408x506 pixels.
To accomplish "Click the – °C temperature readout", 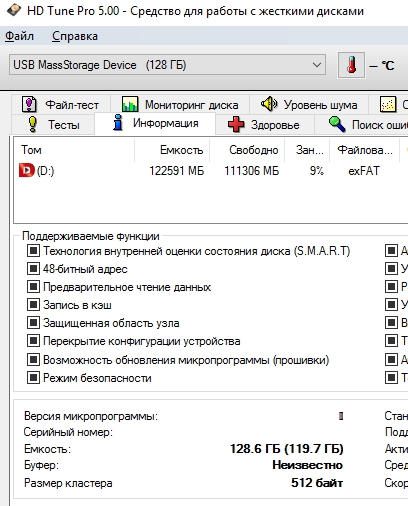I will (382, 65).
